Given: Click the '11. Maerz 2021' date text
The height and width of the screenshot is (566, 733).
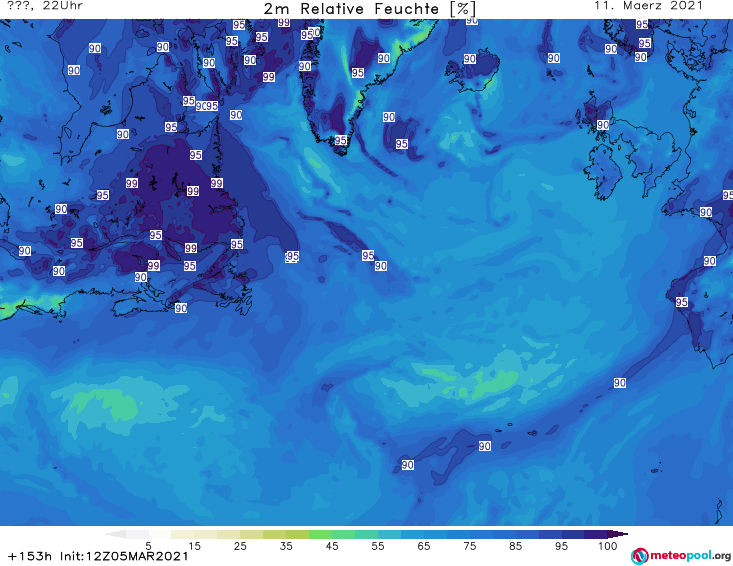Looking at the screenshot, I should coord(648,6).
